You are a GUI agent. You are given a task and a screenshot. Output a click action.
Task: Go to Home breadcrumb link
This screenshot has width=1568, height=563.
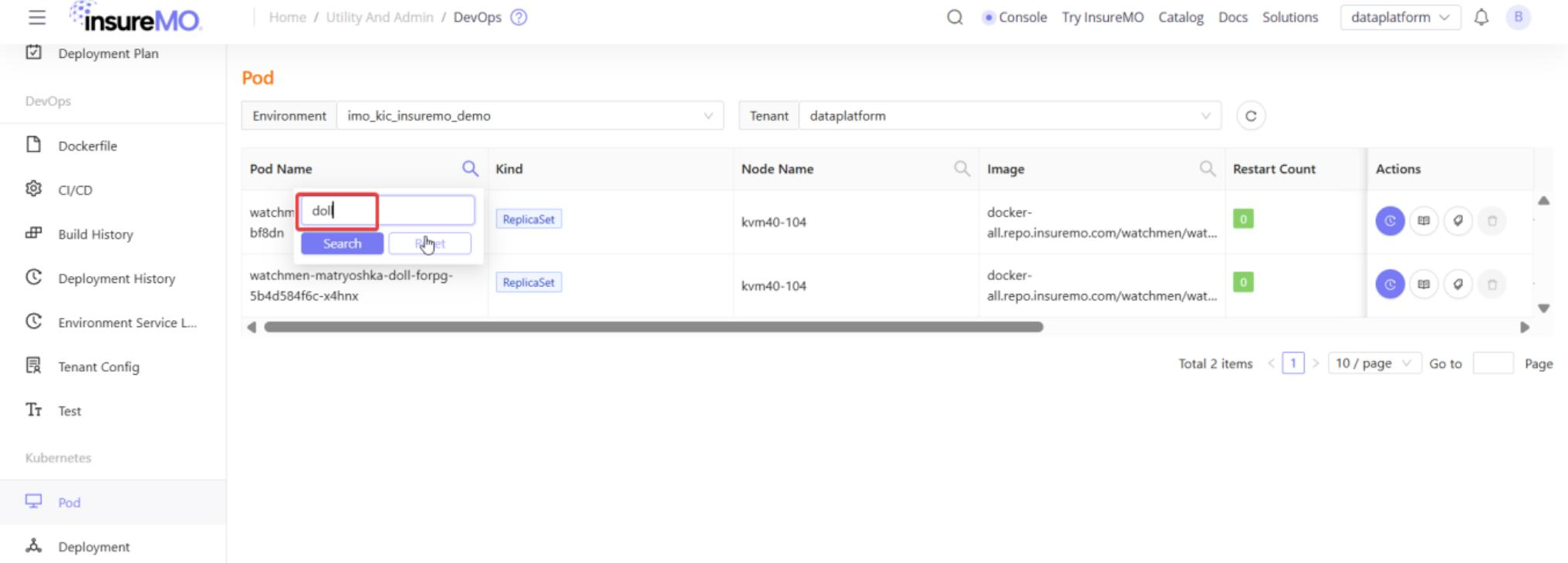[x=288, y=17]
